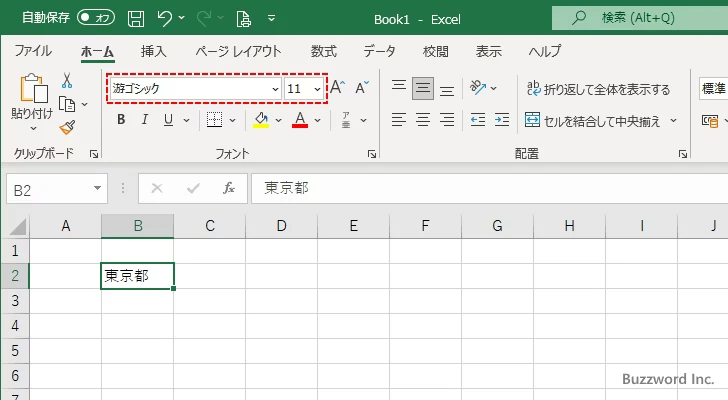Copy selection using Copy icon
This screenshot has width=728, height=400.
pyautogui.click(x=67, y=104)
